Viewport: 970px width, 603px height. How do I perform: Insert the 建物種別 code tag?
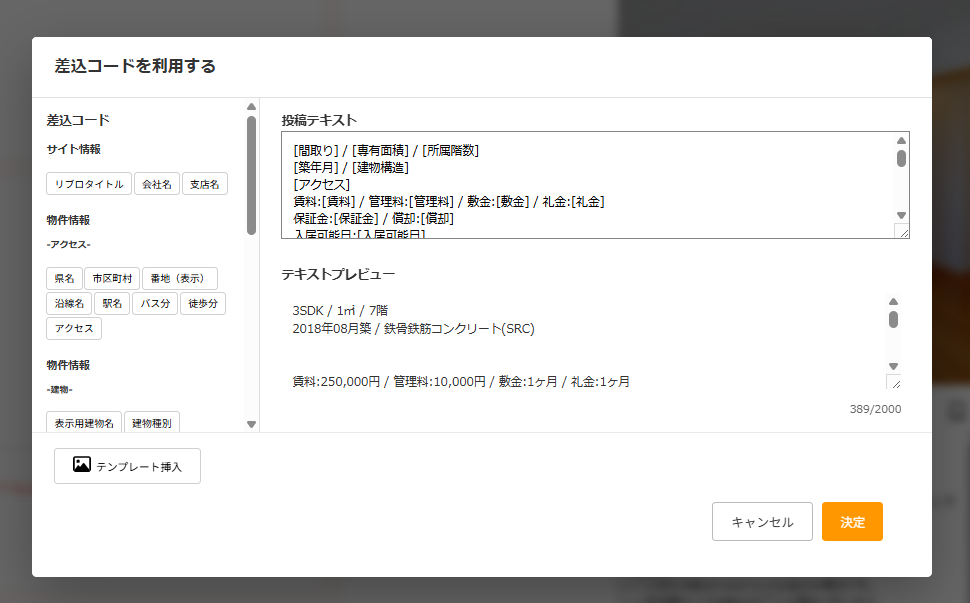(152, 424)
